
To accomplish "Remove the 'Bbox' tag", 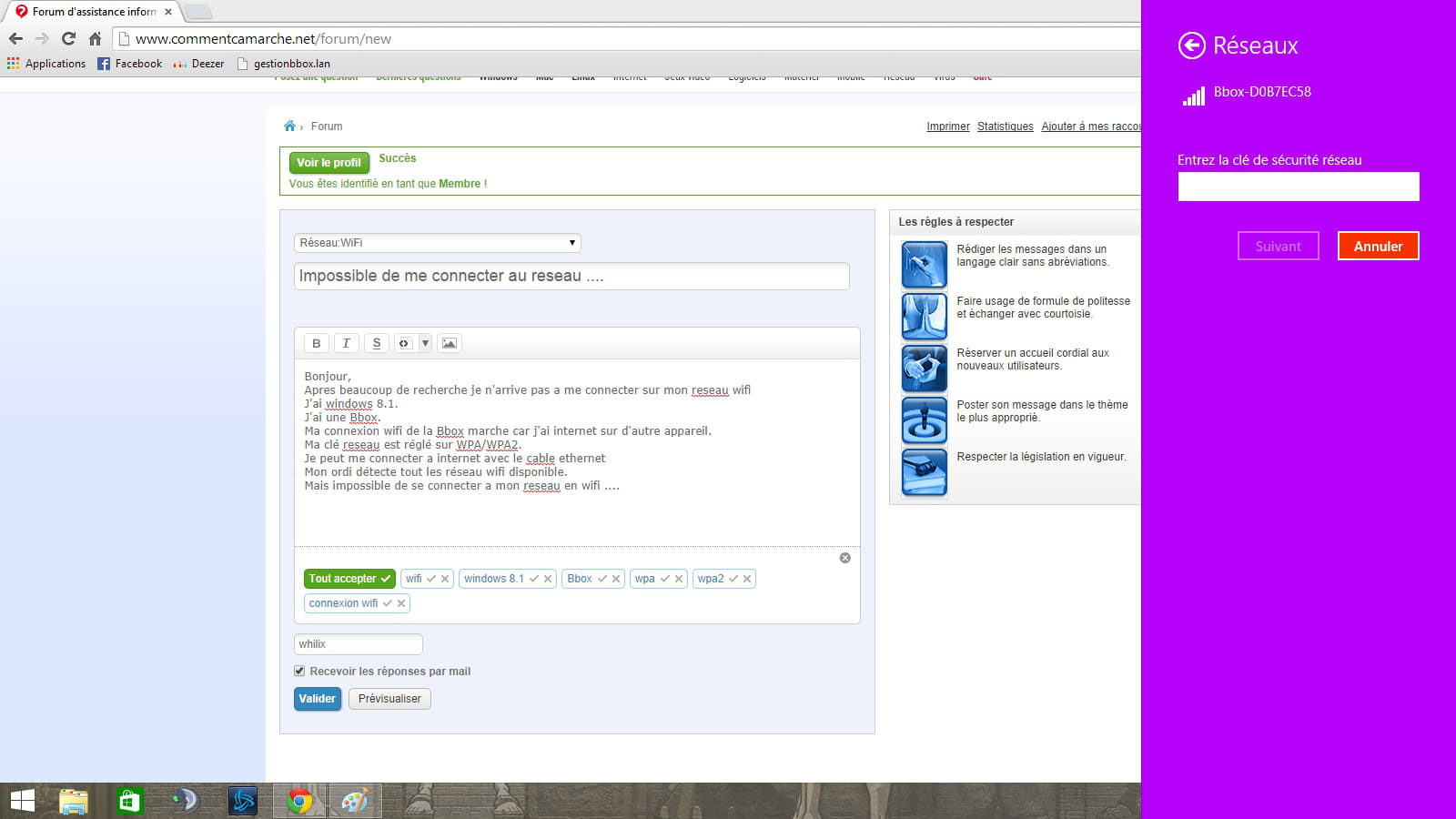I will (x=616, y=579).
